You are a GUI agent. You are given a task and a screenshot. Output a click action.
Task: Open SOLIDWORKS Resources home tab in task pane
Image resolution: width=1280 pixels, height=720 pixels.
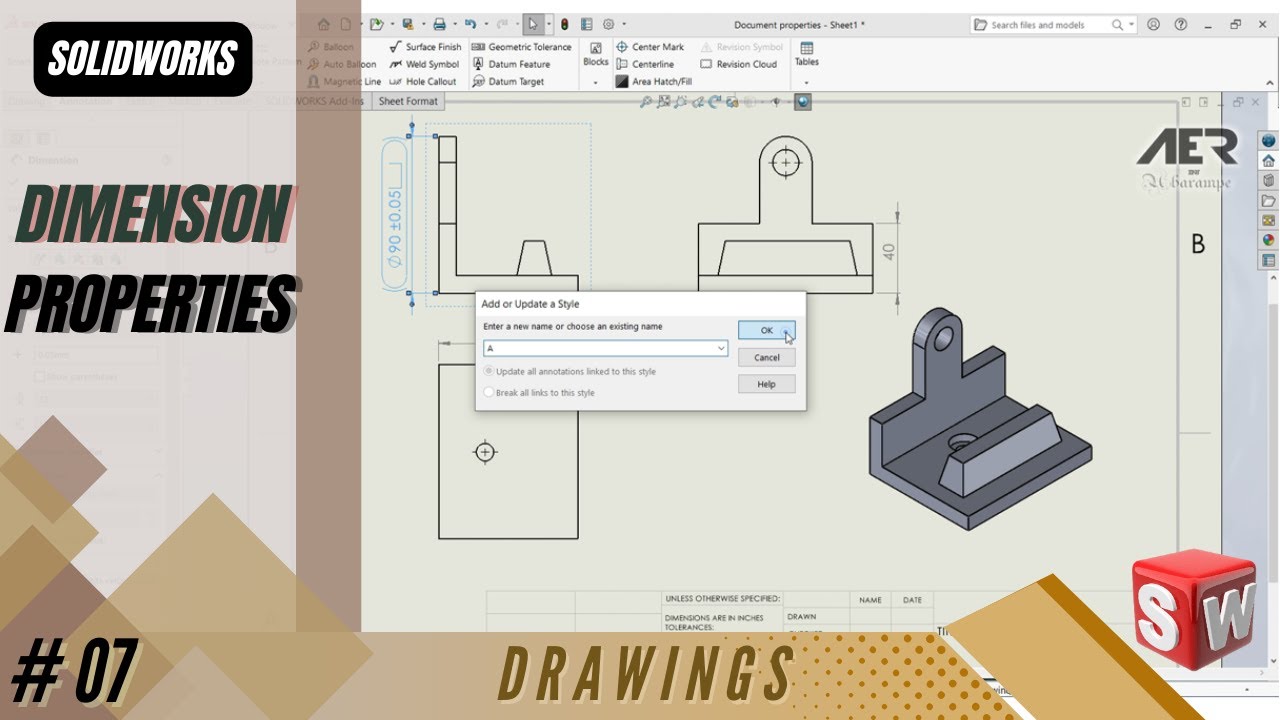pos(1268,161)
